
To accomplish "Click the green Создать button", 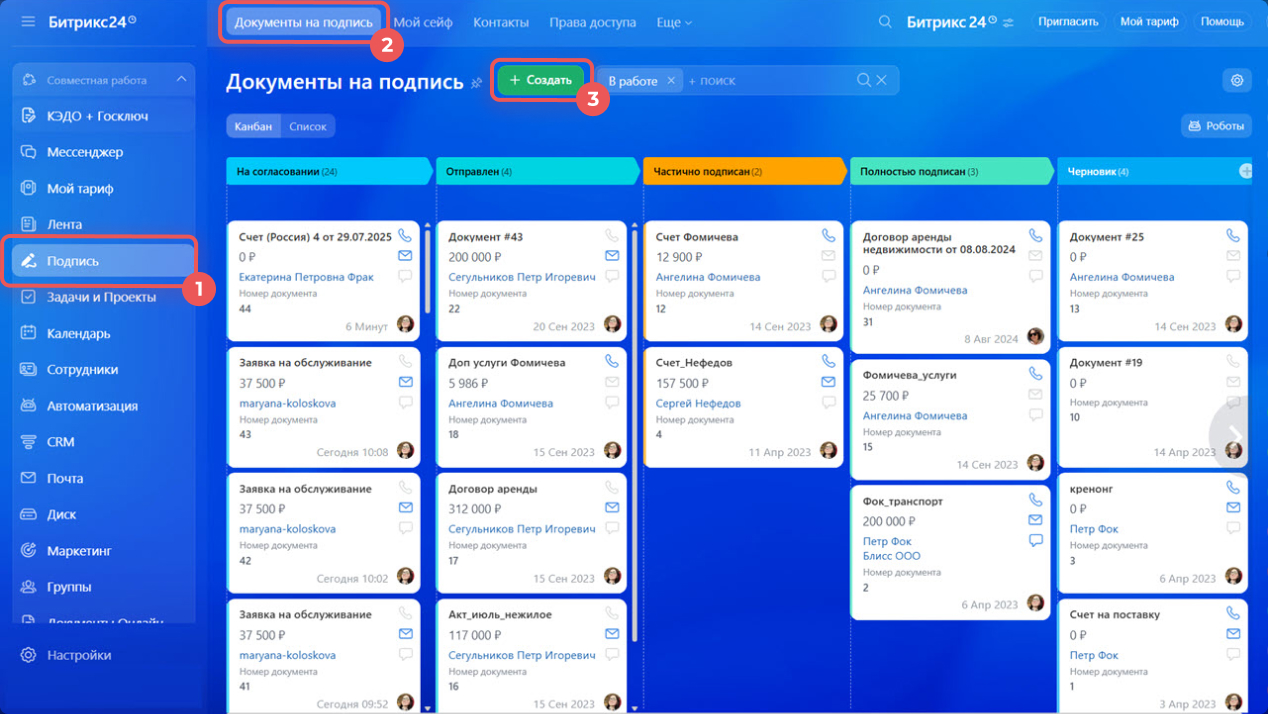I will [540, 80].
